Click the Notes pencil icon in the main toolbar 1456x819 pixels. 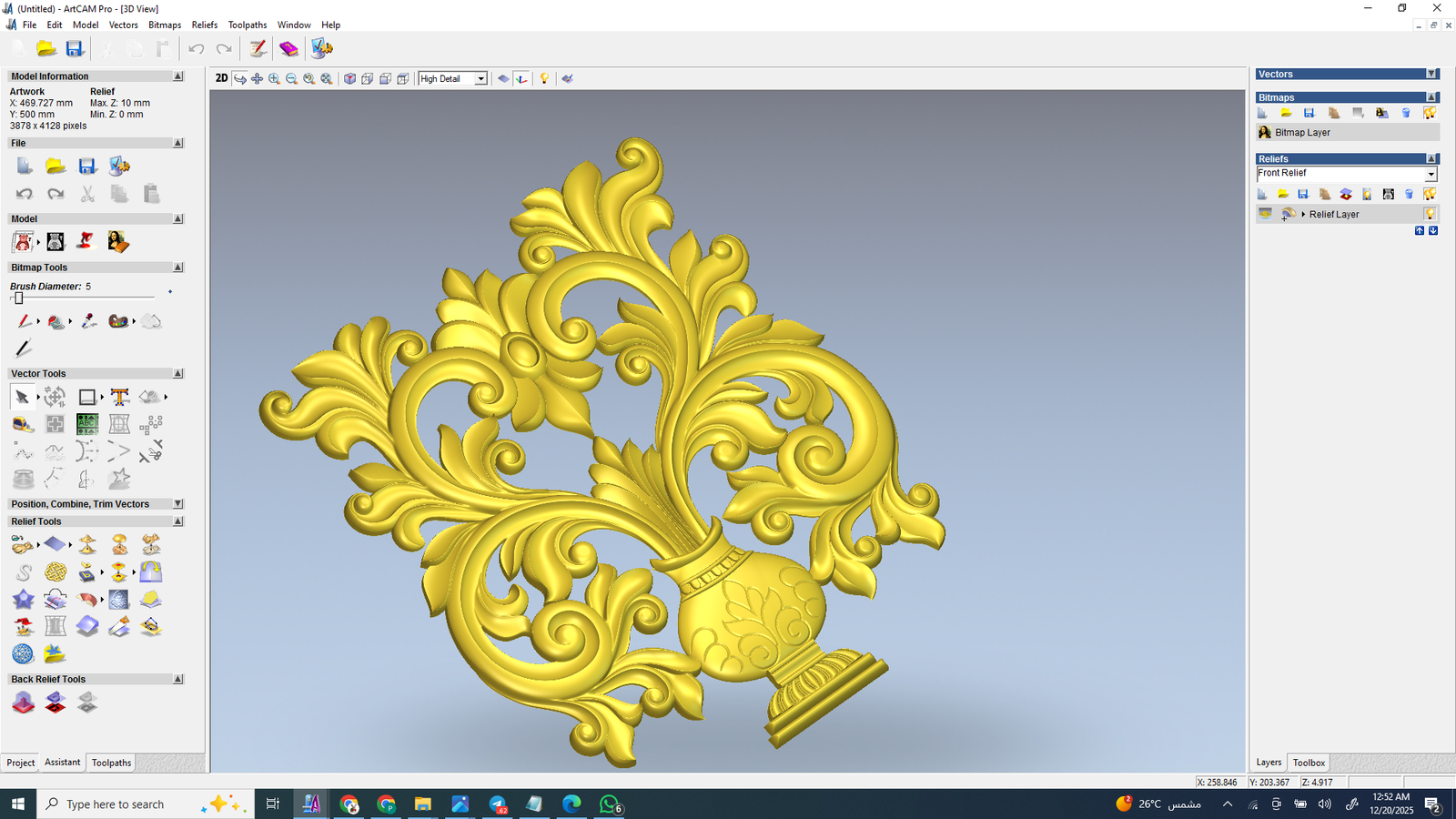(258, 49)
